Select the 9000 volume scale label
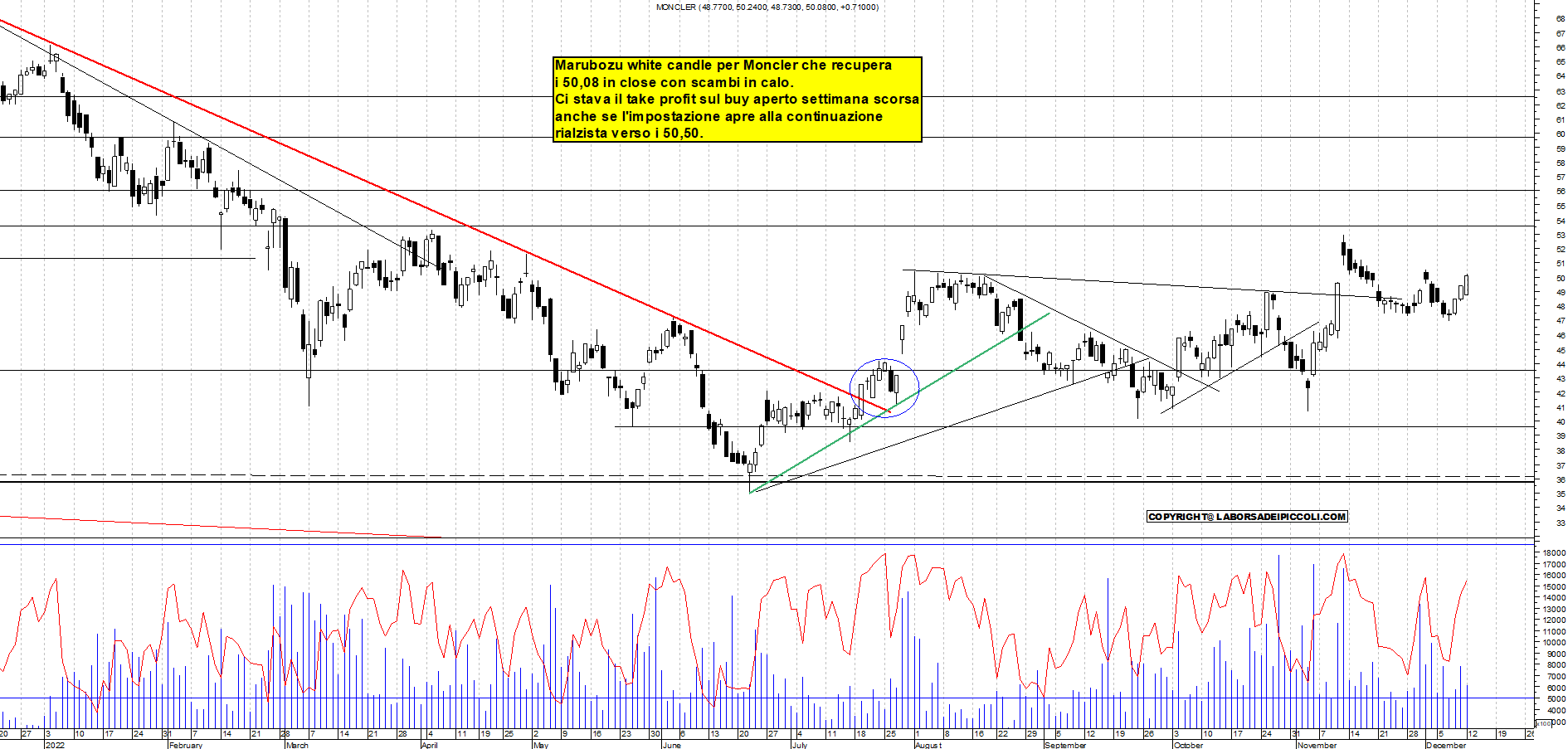Screen dimensions: 1568x749 [x=1556, y=654]
